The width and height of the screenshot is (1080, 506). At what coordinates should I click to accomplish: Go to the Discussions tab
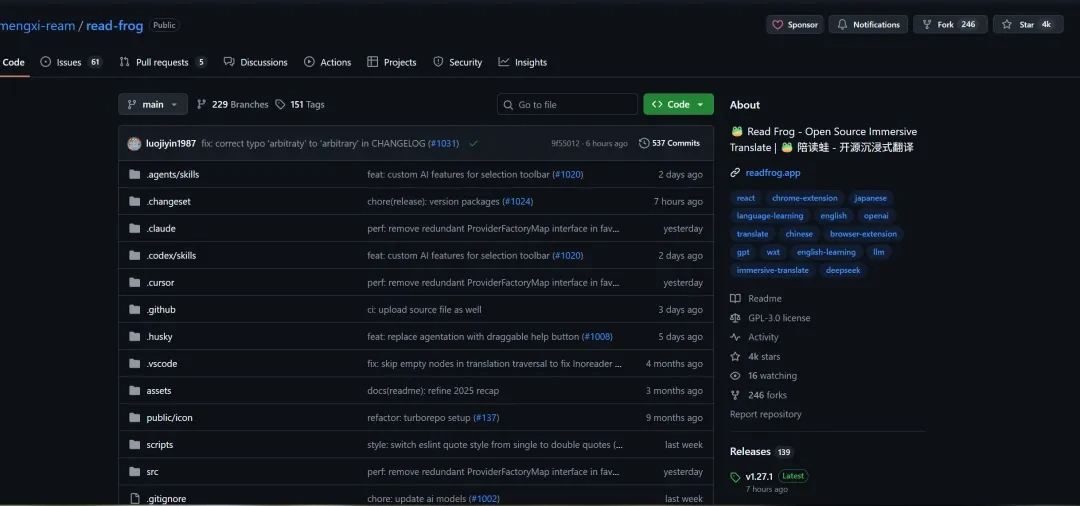[x=256, y=62]
